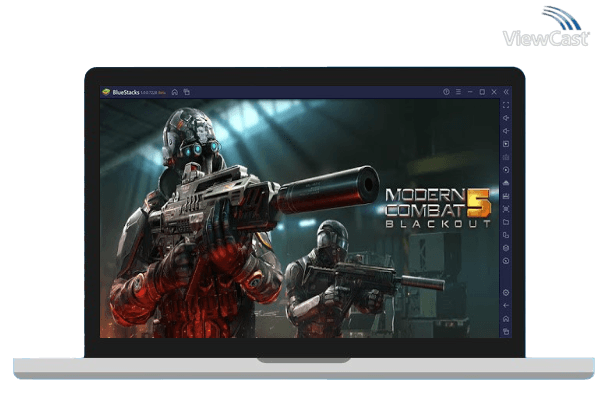Click the round clock-style sidebar icon
This screenshot has height=414, width=602.
tap(506, 261)
